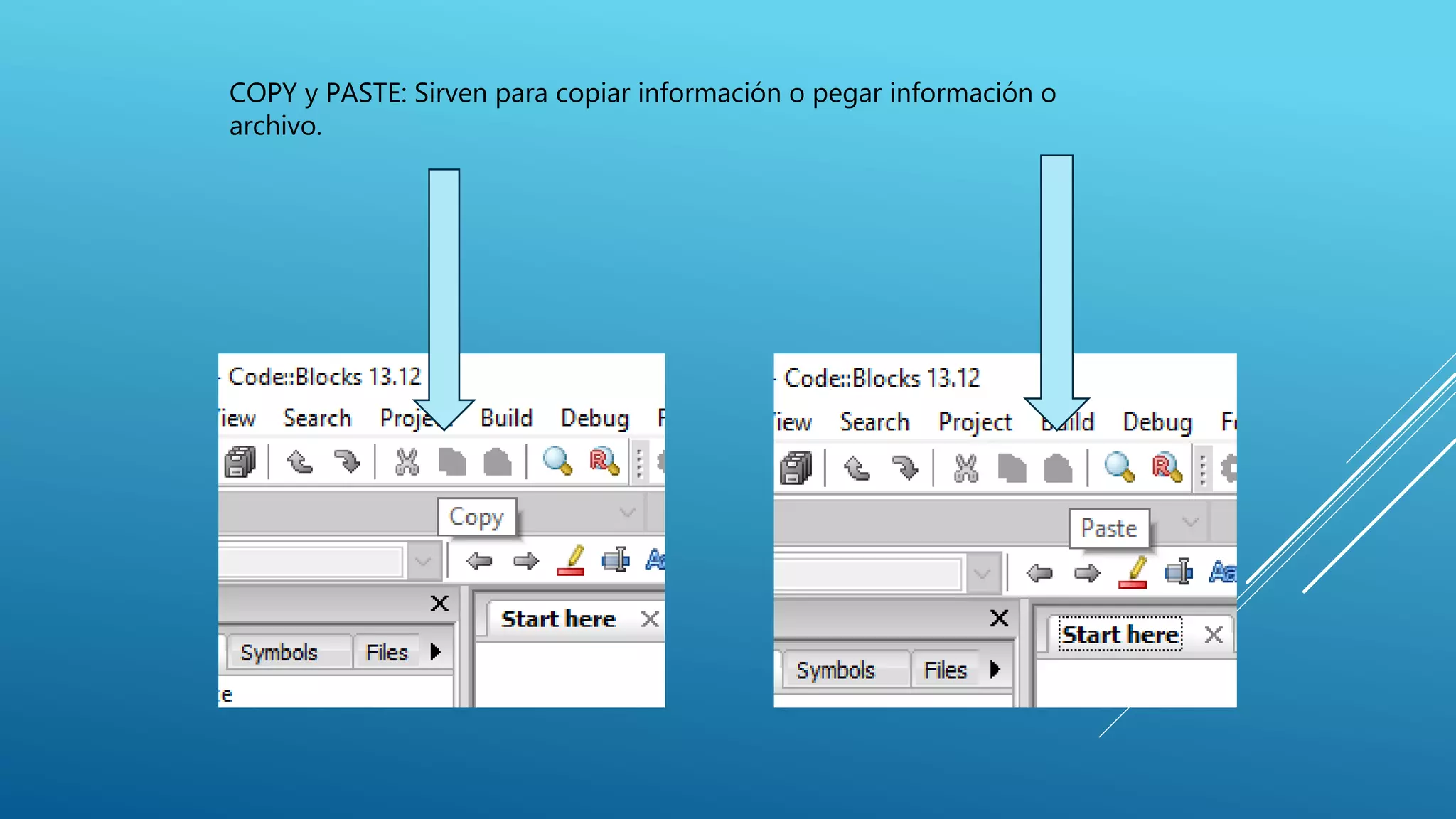Click Jump back arrow in right screenshot
Viewport: 1456px width, 819px height.
tap(1040, 573)
